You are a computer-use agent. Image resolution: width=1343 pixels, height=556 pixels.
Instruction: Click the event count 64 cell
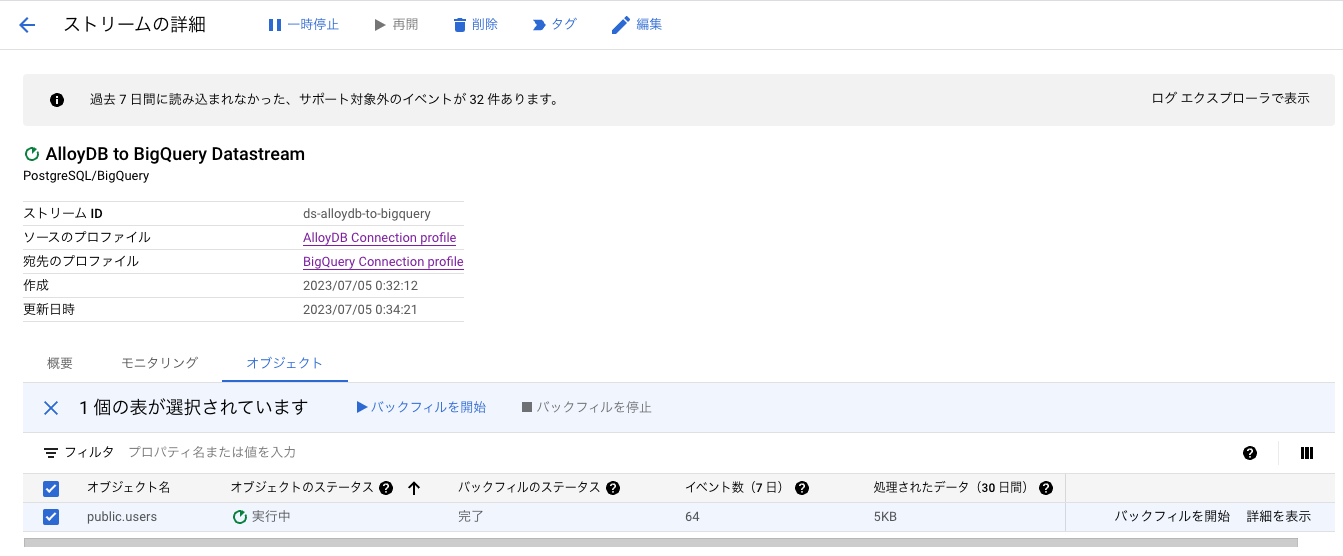point(692,517)
